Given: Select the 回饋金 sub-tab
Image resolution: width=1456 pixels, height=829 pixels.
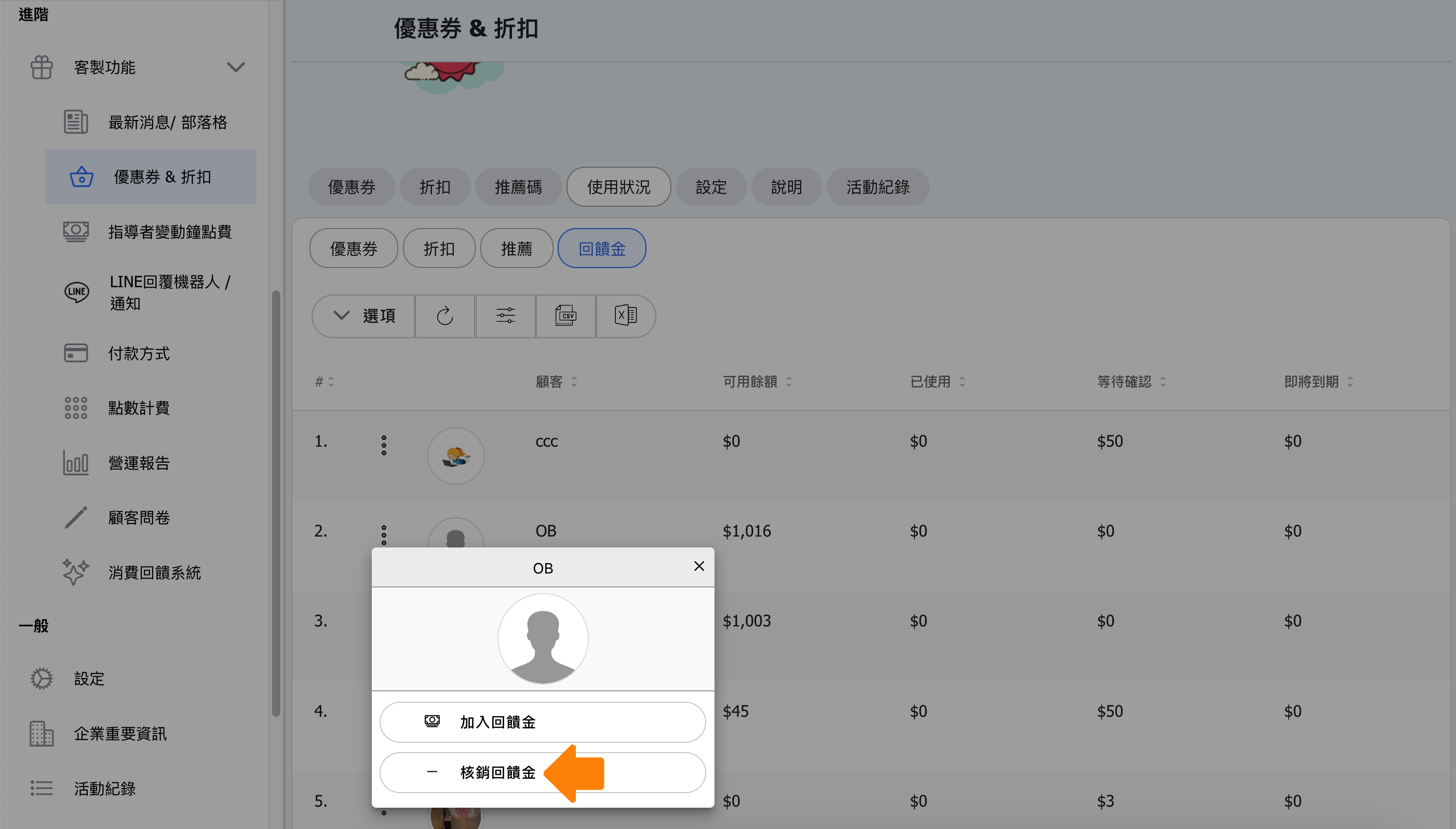Looking at the screenshot, I should point(601,249).
